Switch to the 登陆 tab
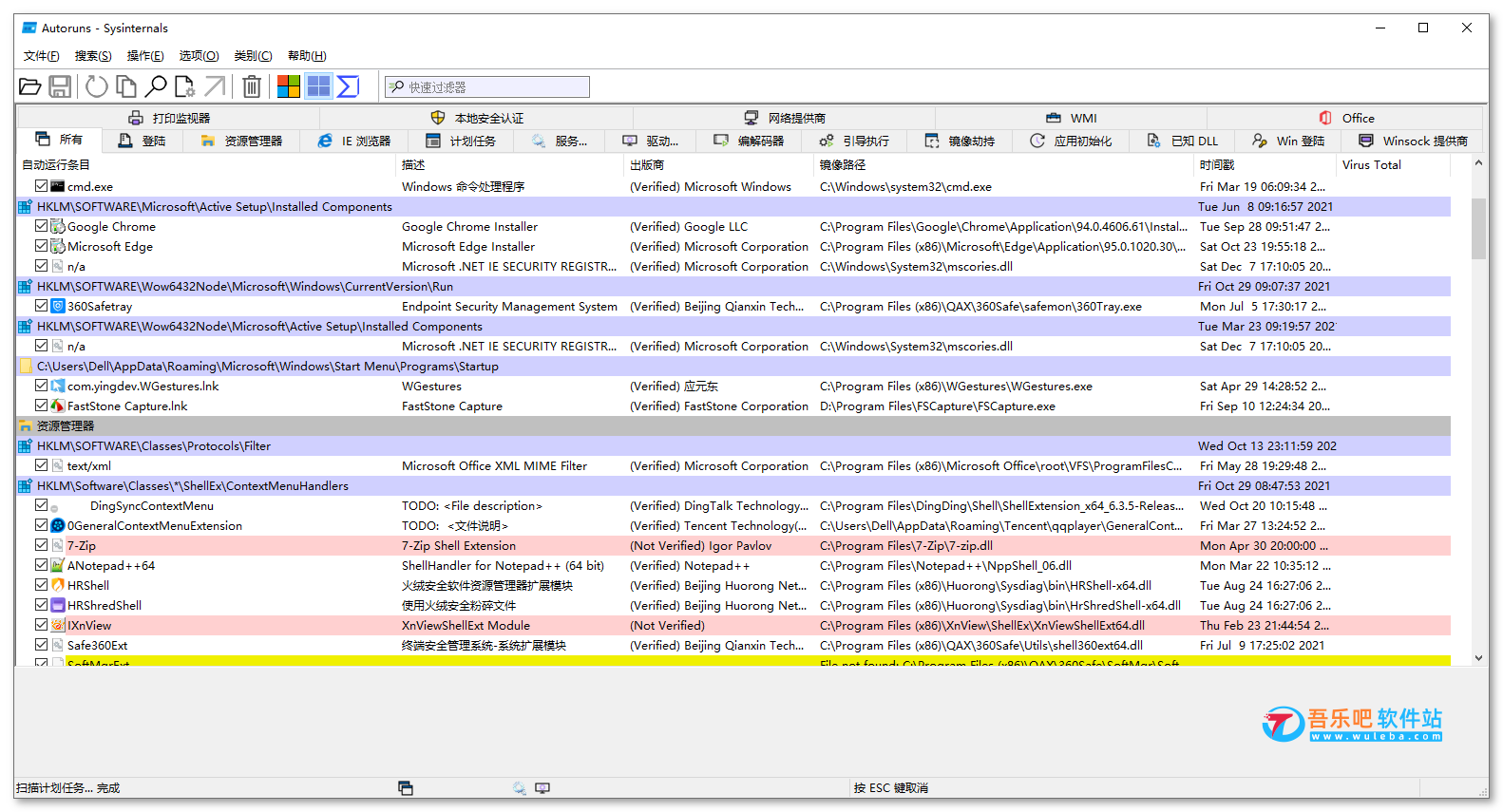The height and width of the screenshot is (812, 1503). coord(143,141)
